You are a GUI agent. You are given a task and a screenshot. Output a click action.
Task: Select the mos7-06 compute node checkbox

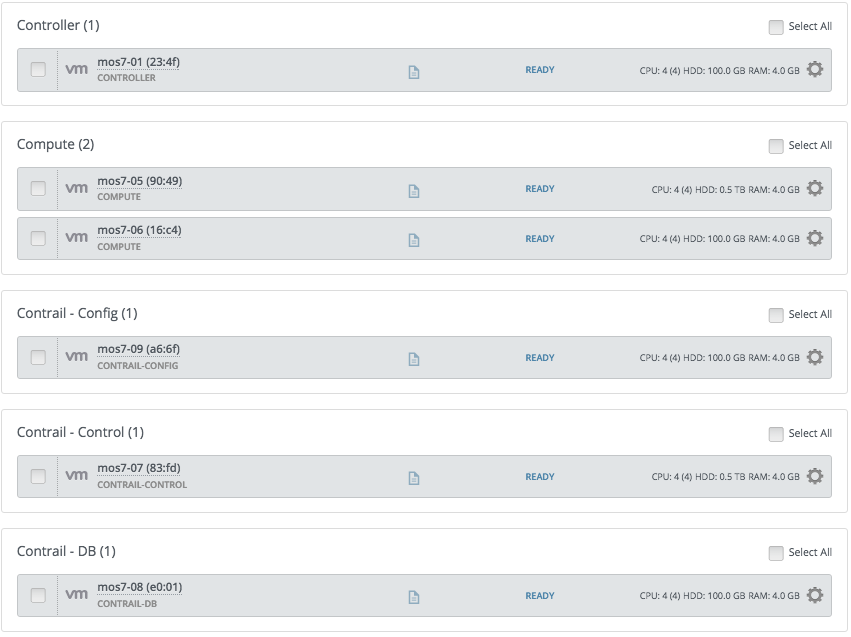pyautogui.click(x=38, y=238)
